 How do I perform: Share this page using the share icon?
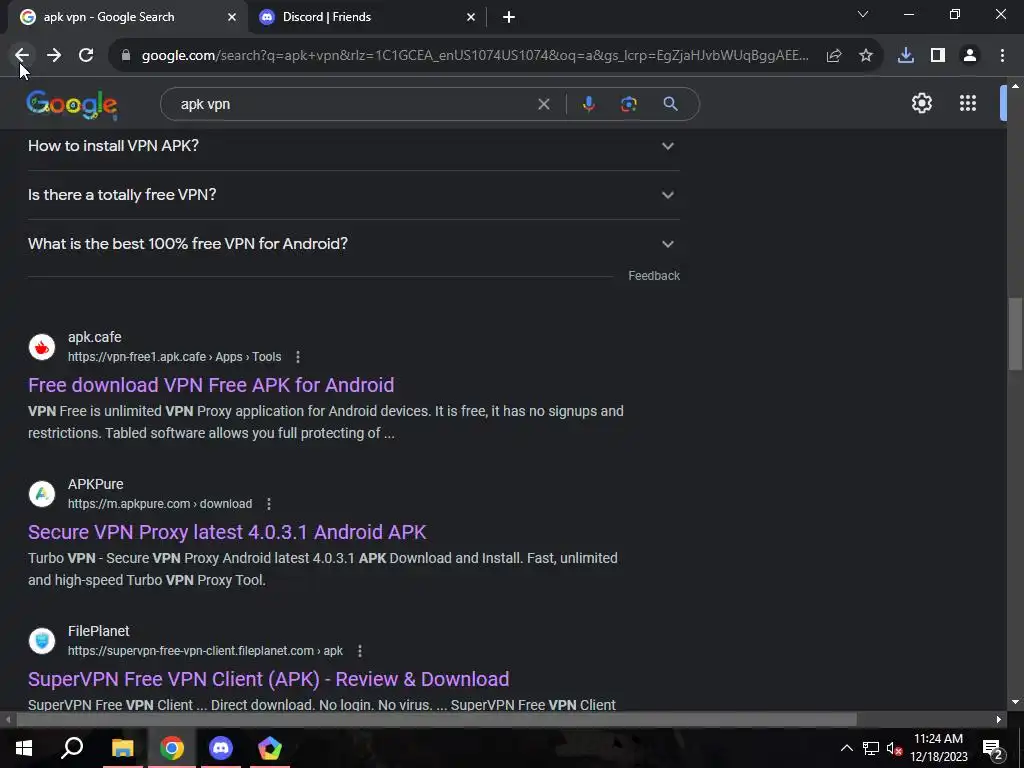834,56
